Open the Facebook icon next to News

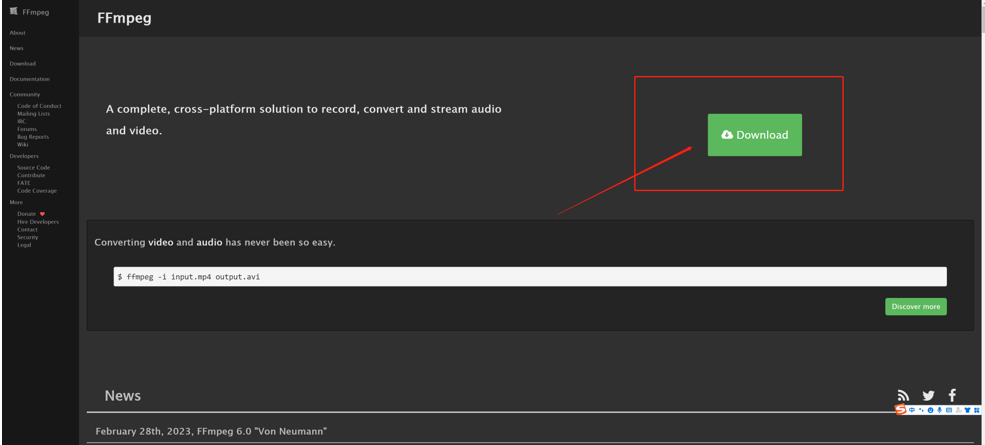click(x=952, y=395)
